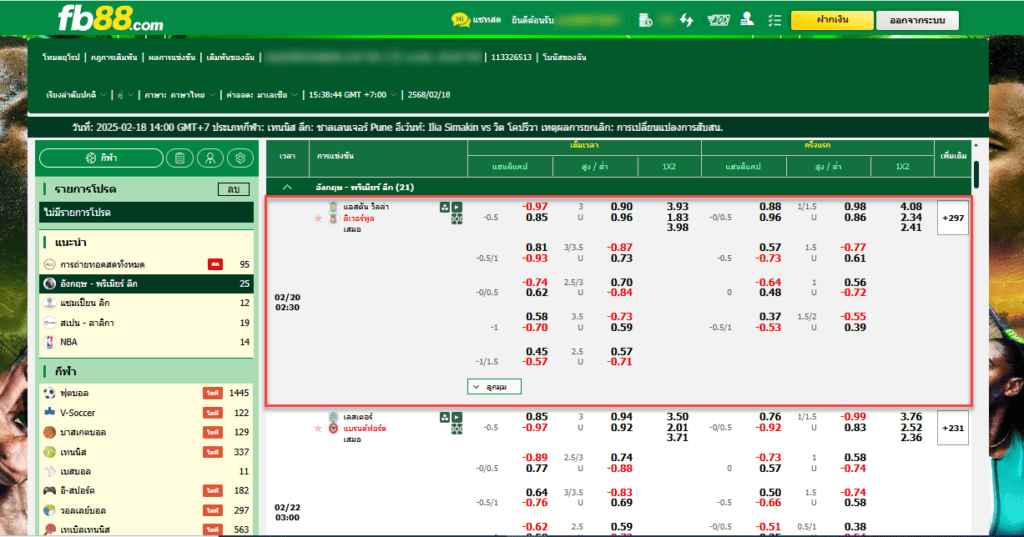The image size is (1024, 537).
Task: Click the tennis ball icon
Action: 49,451
